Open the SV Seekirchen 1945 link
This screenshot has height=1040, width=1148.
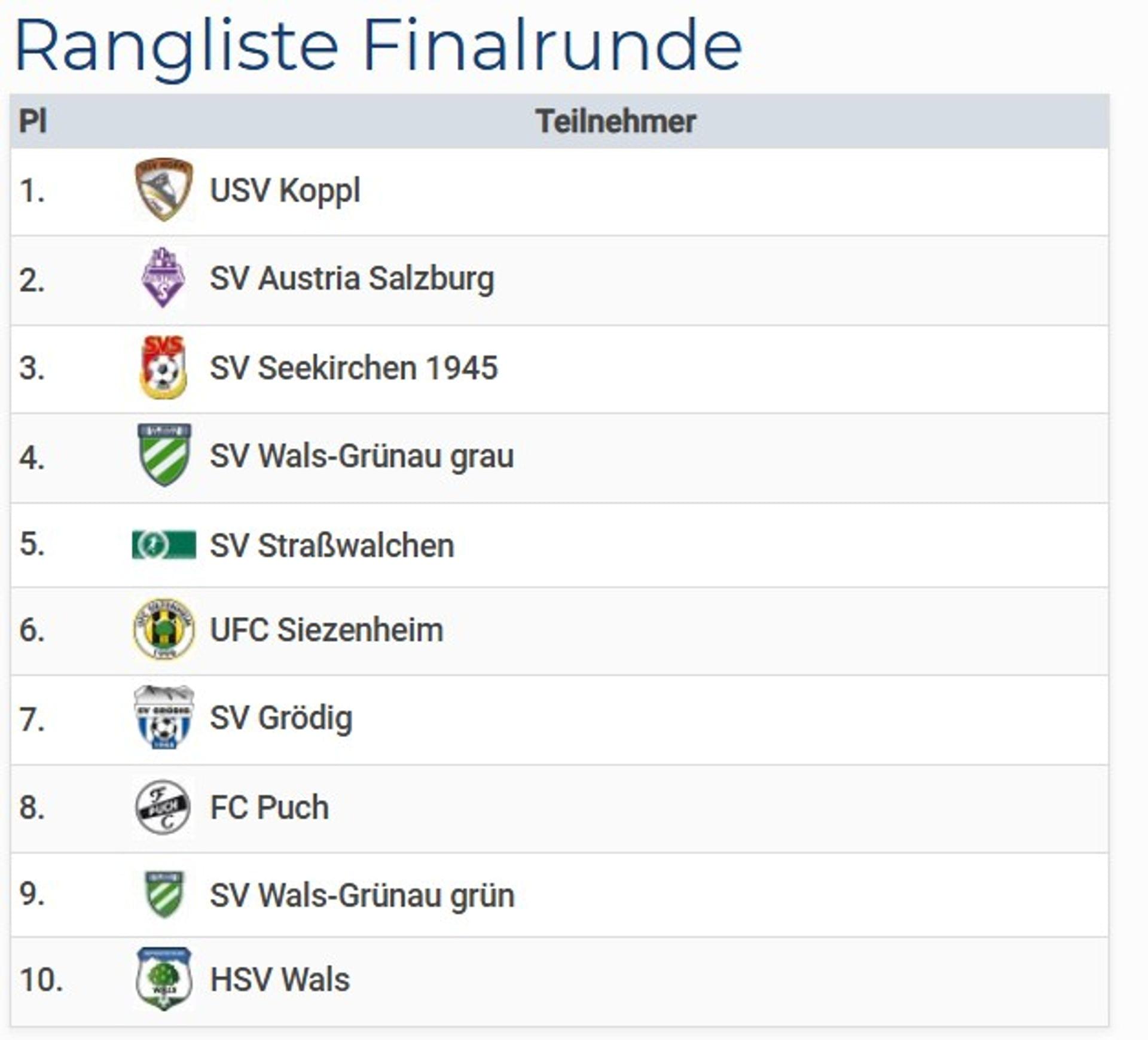[353, 368]
